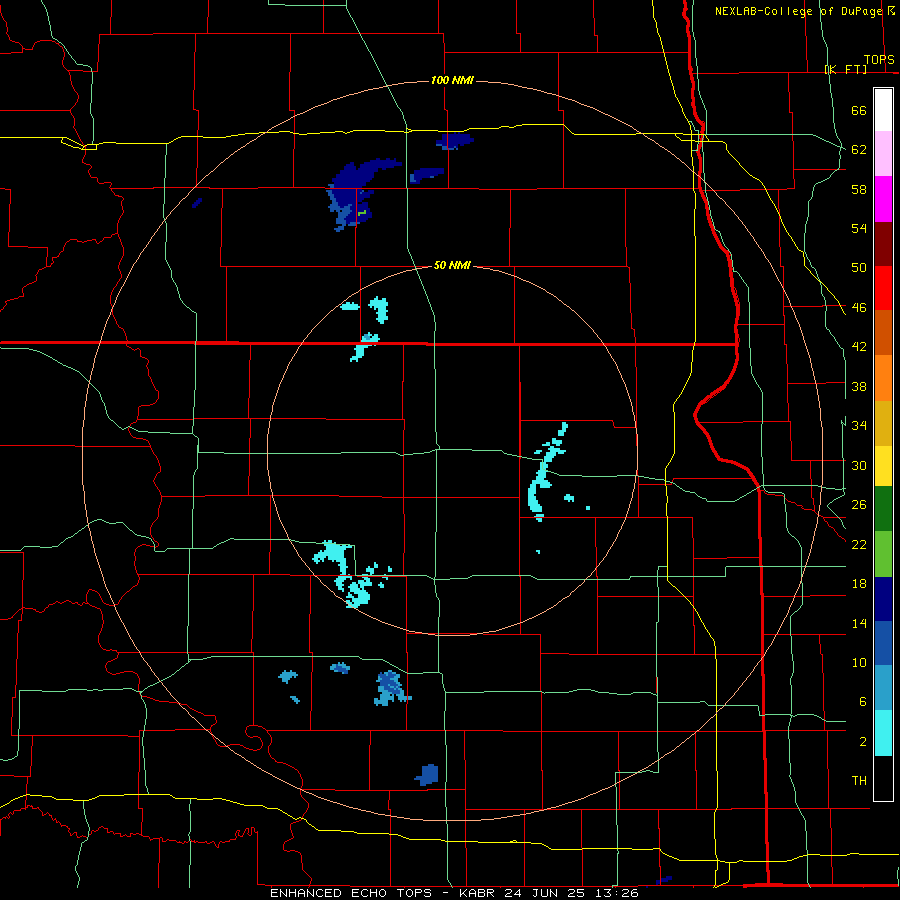Screen dimensions: 900x900
Task: Click the '100 NMI' range ring label
Action: [x=452, y=80]
